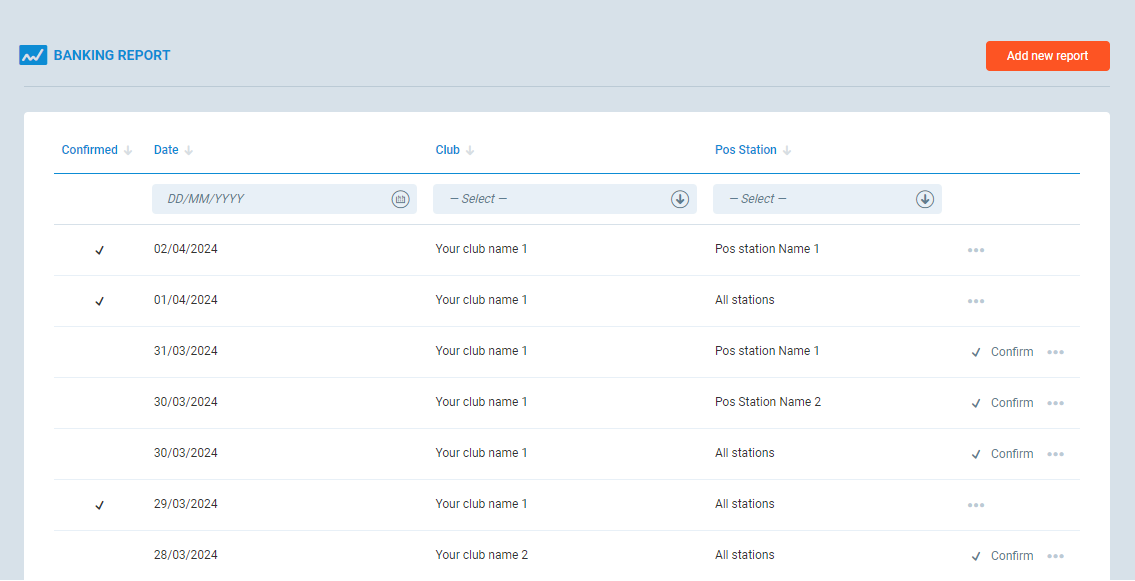Expand the Pos Station filter dropdown
Viewport: 1135px width, 581px height.
[925, 199]
